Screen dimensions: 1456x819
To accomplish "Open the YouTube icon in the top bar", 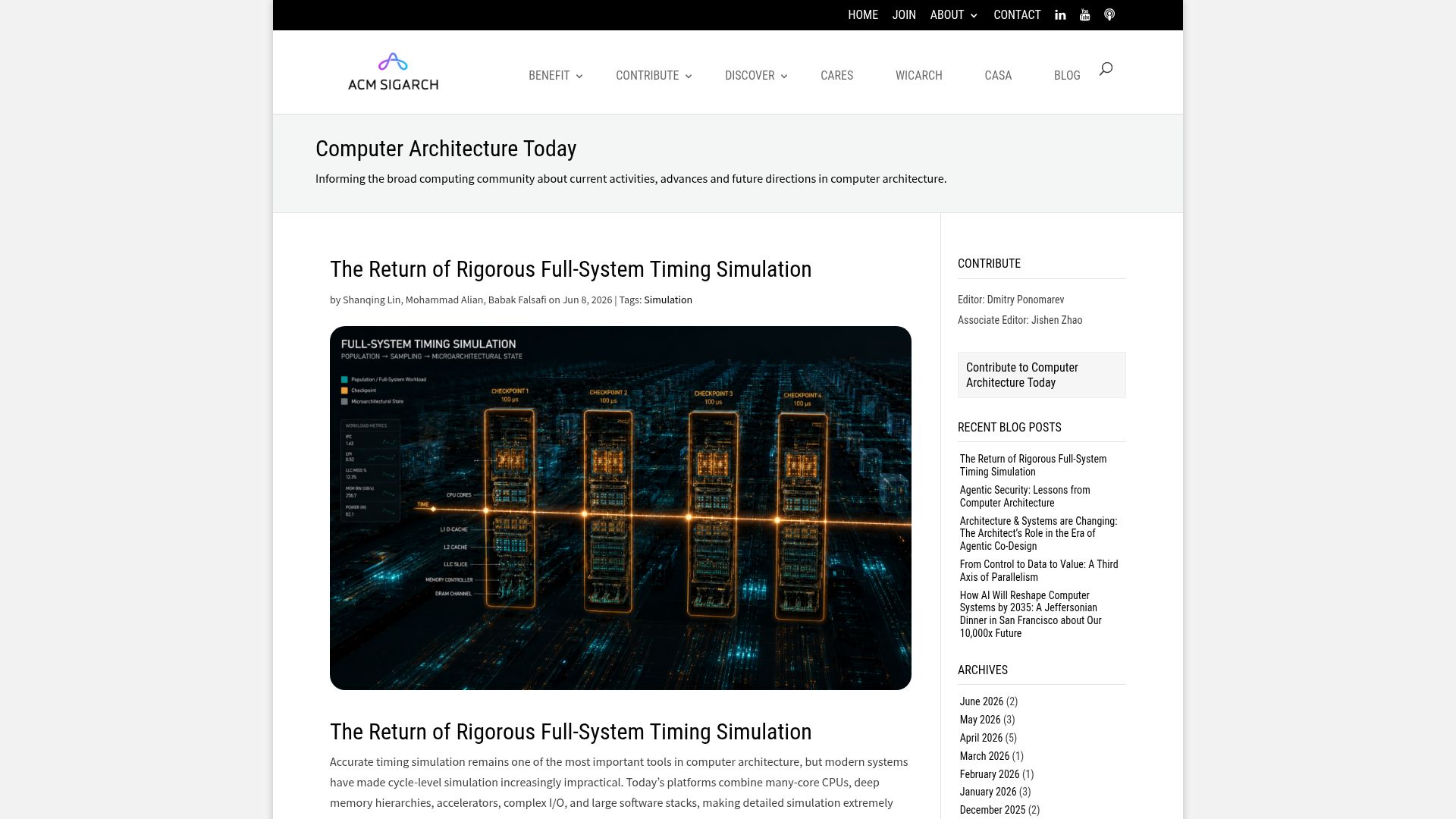I will coord(1085,15).
